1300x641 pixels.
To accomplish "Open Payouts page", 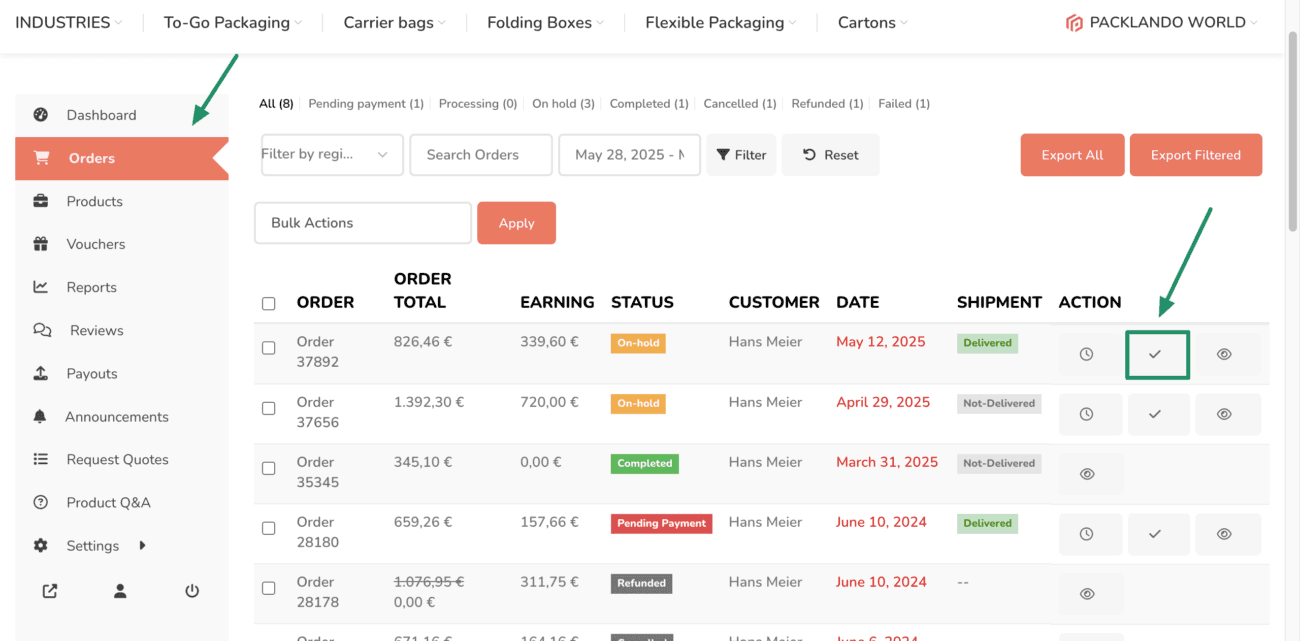I will click(92, 373).
